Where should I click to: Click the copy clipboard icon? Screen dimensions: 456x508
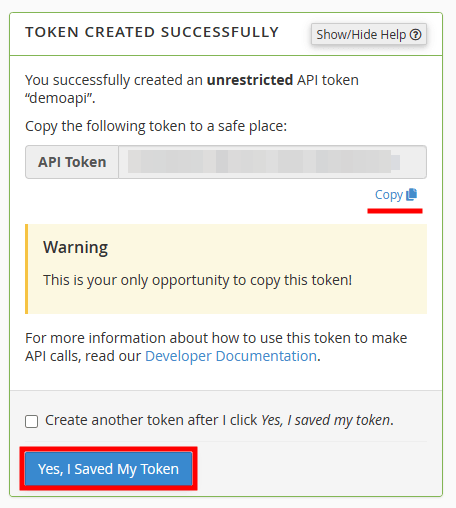[412, 194]
